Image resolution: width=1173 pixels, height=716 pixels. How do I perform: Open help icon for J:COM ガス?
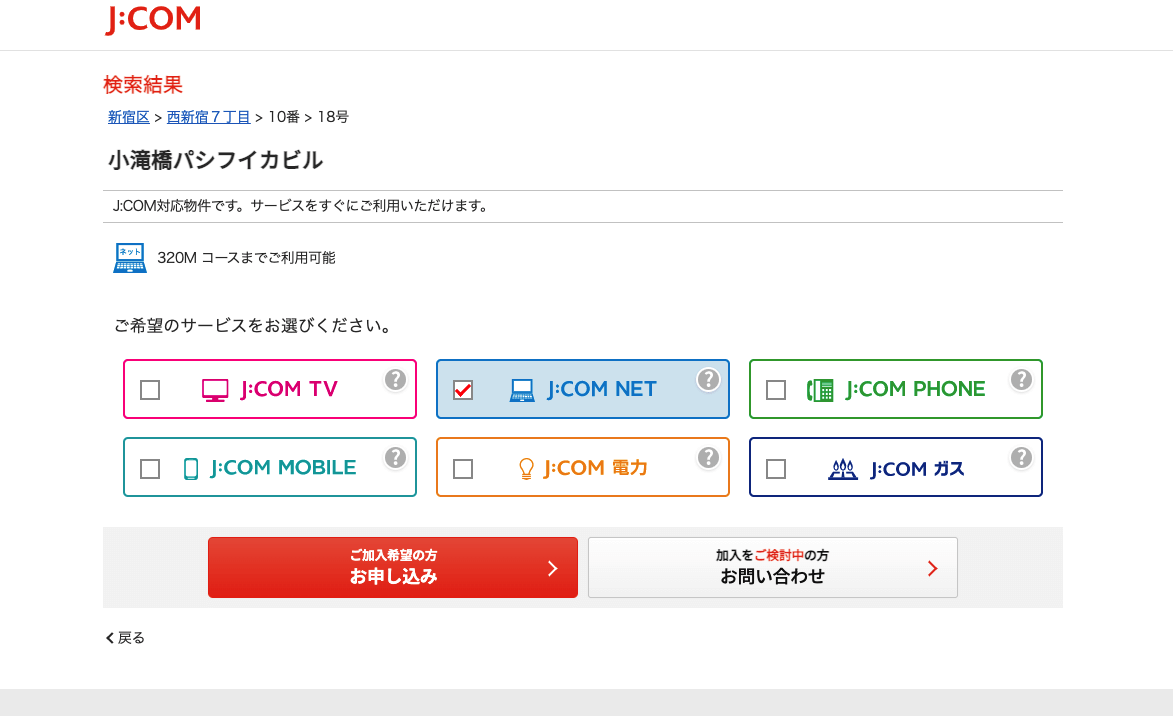pyautogui.click(x=1021, y=458)
